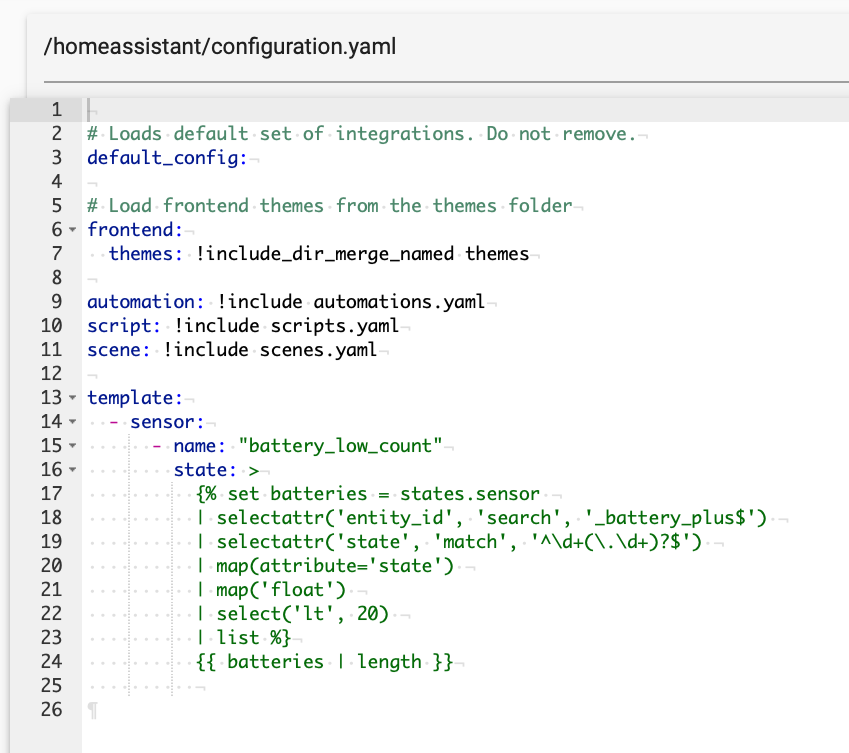The image size is (849, 753).
Task: Collapse the frontend fold arrow on line 6
Action: pos(73,230)
